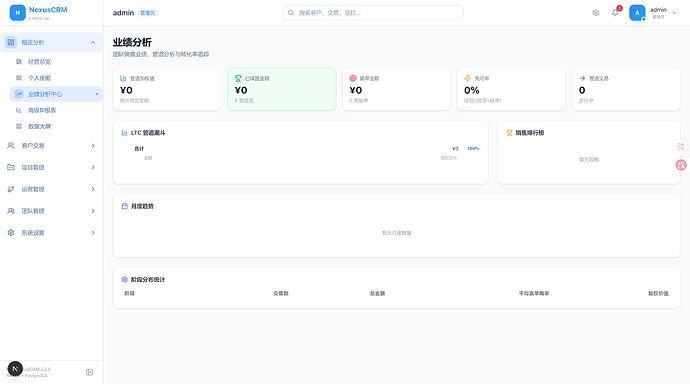Click the orange lightning icon on the 0% card
The height and width of the screenshot is (384, 690).
tap(468, 79)
